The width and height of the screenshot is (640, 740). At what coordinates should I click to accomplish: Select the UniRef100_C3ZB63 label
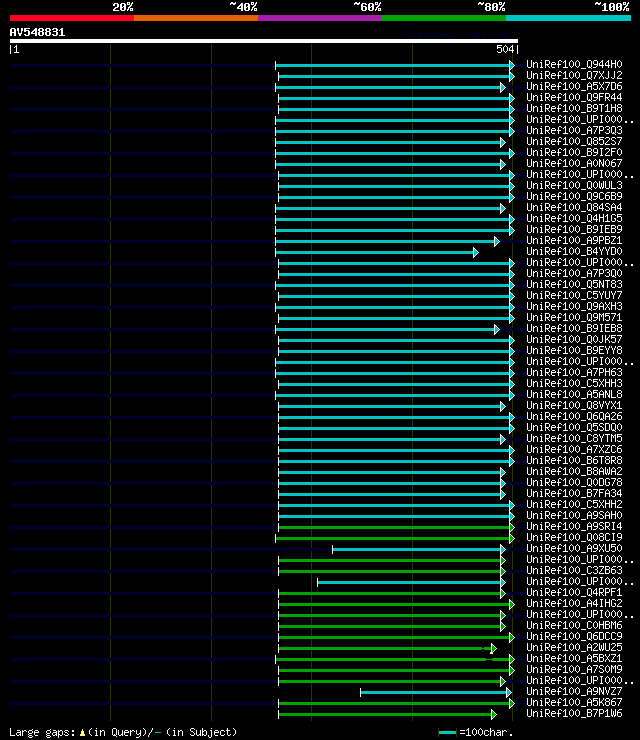[x=574, y=571]
